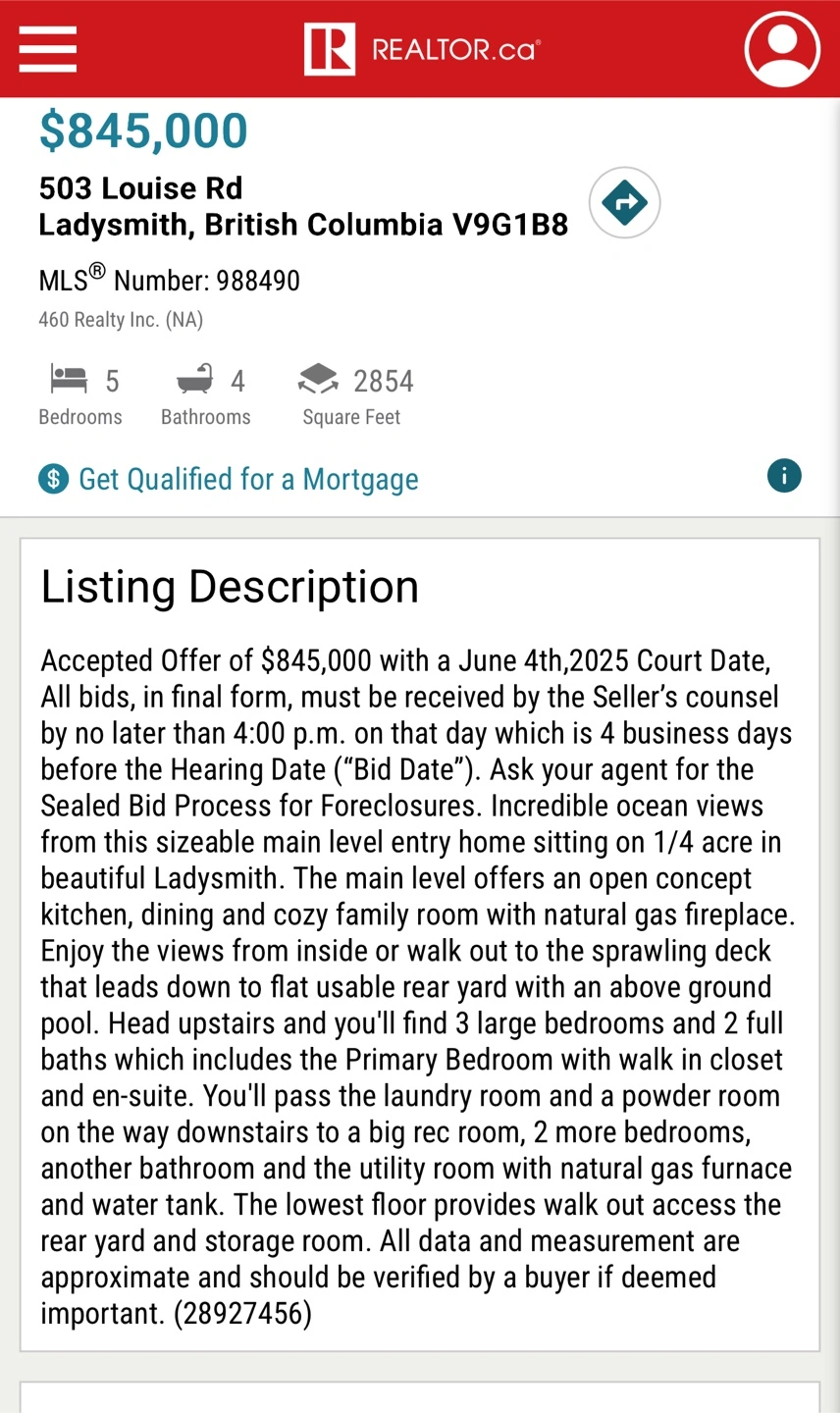
Task: Tap the bed icon for bedrooms
Action: (69, 379)
